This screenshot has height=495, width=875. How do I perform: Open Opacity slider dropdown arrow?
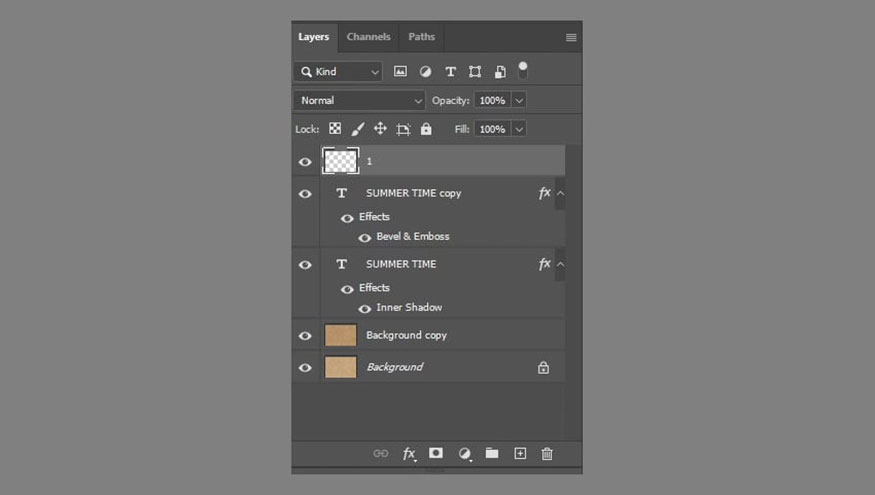(519, 100)
